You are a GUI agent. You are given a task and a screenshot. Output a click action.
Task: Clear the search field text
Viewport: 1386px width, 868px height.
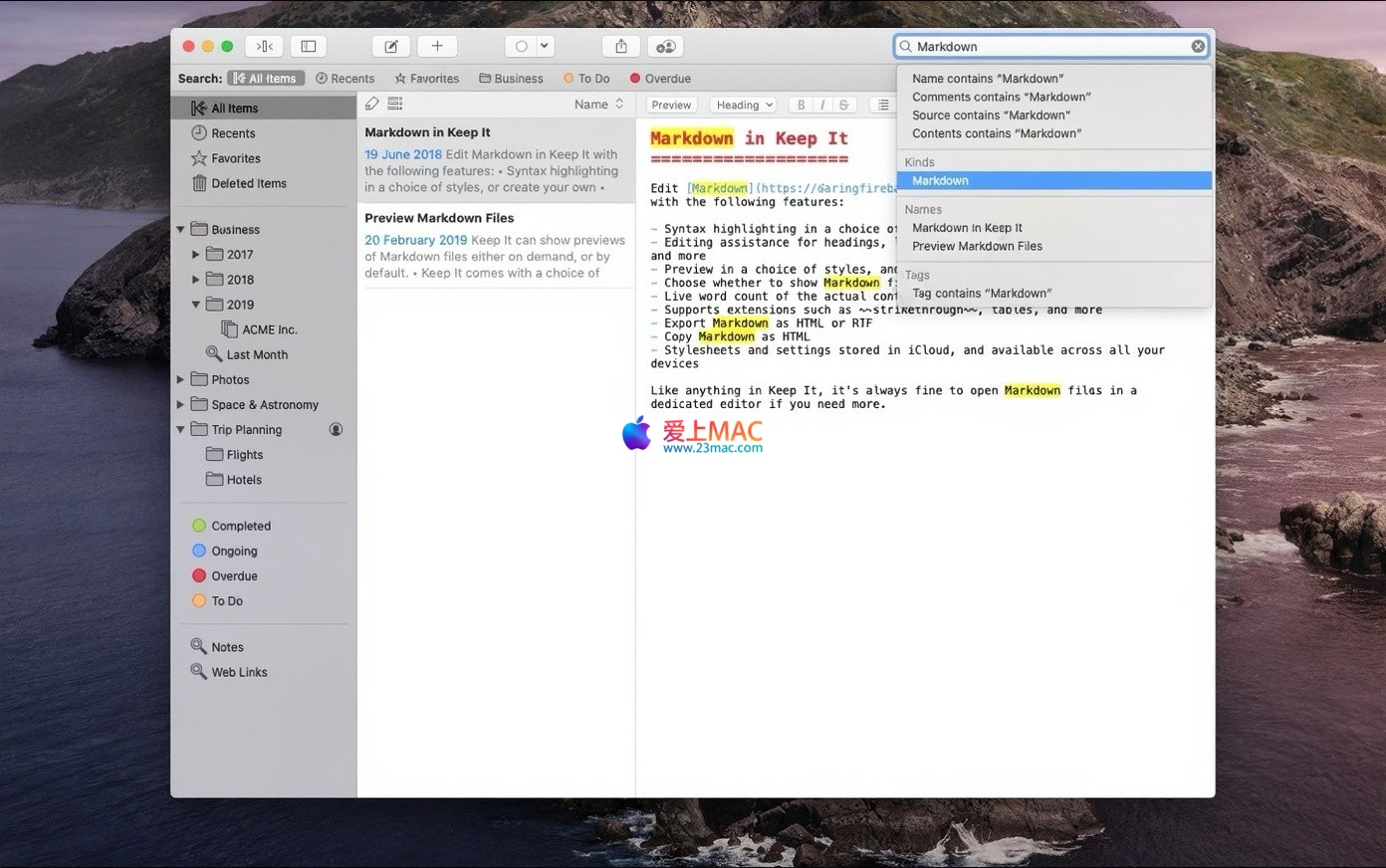[x=1198, y=46]
